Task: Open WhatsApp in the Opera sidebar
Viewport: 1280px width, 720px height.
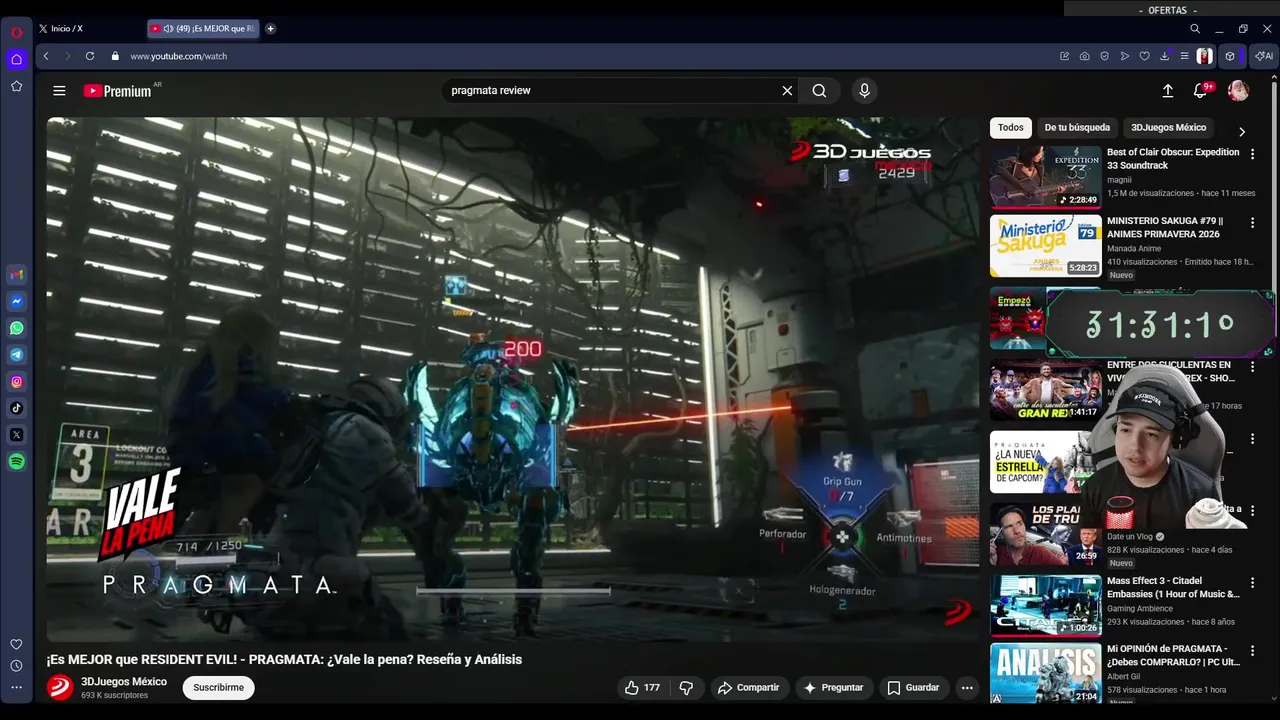Action: coord(16,328)
